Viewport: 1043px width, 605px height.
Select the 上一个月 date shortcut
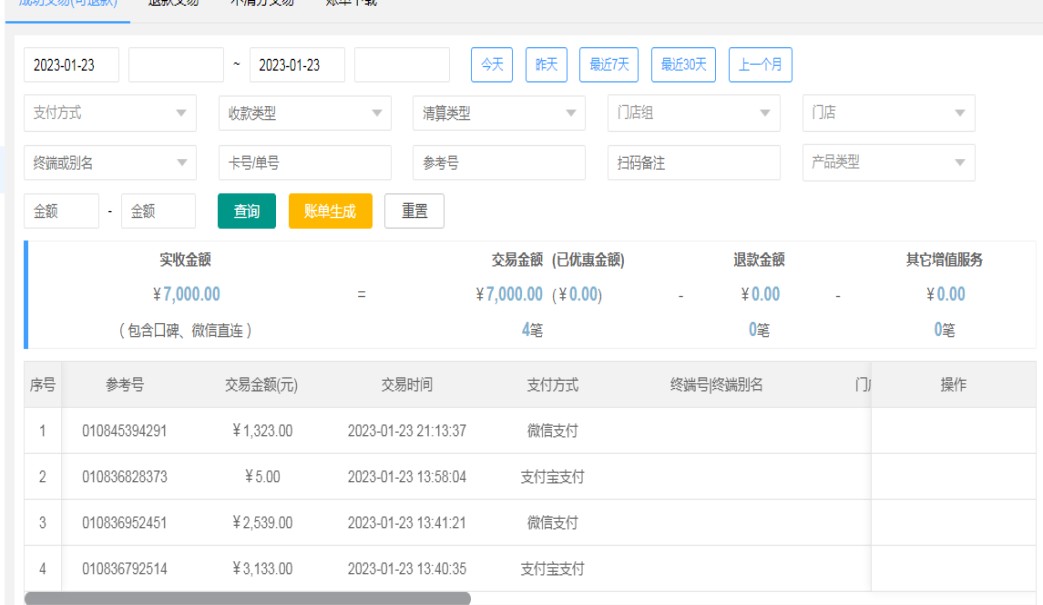click(760, 65)
